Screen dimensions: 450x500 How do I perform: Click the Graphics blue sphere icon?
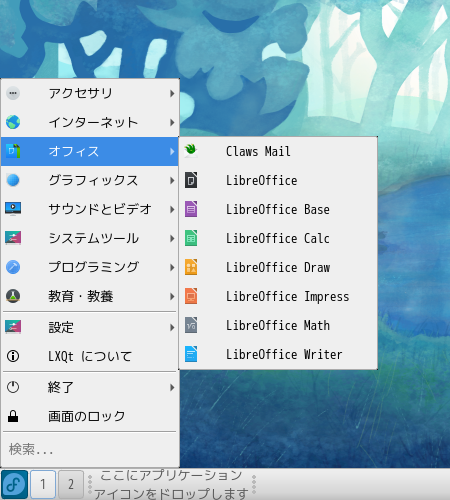coord(13,180)
